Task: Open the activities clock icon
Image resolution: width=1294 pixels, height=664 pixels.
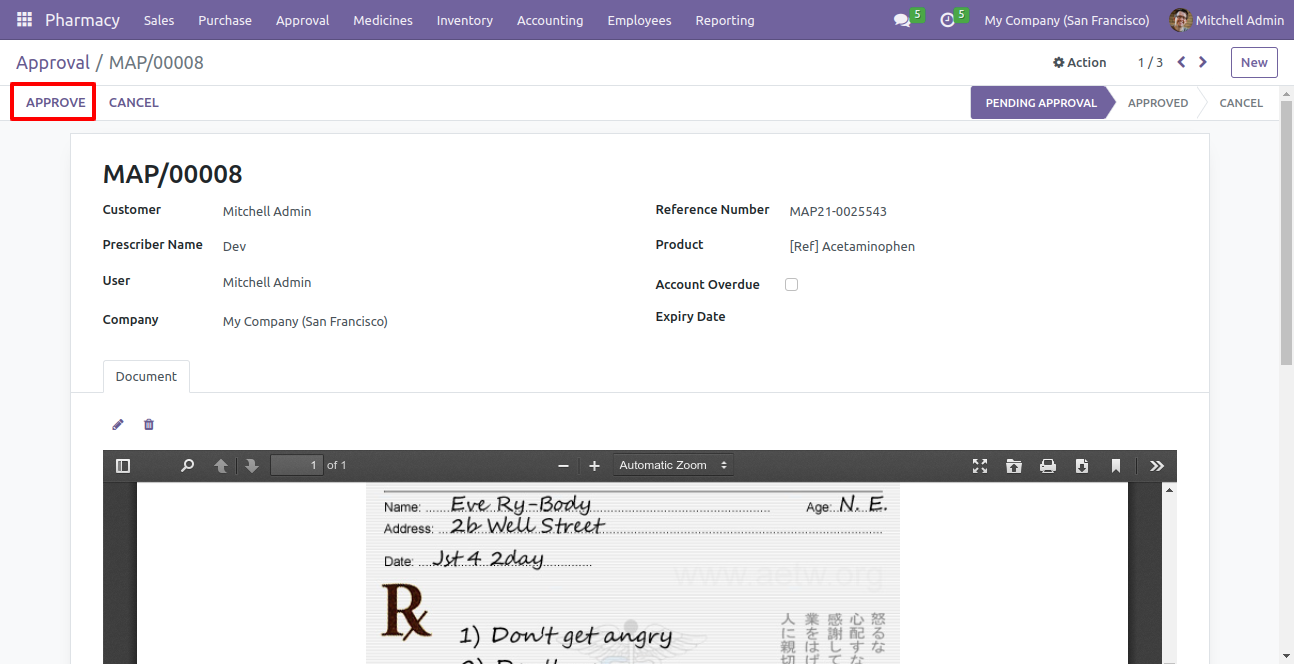Action: (x=948, y=20)
